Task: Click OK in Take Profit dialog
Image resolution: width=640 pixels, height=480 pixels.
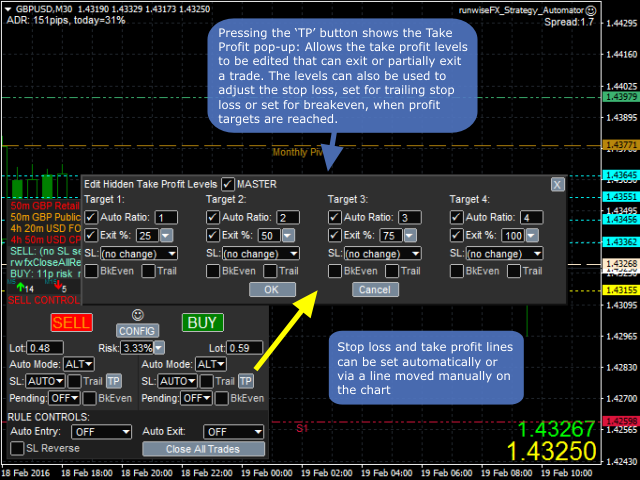Action: pos(271,289)
